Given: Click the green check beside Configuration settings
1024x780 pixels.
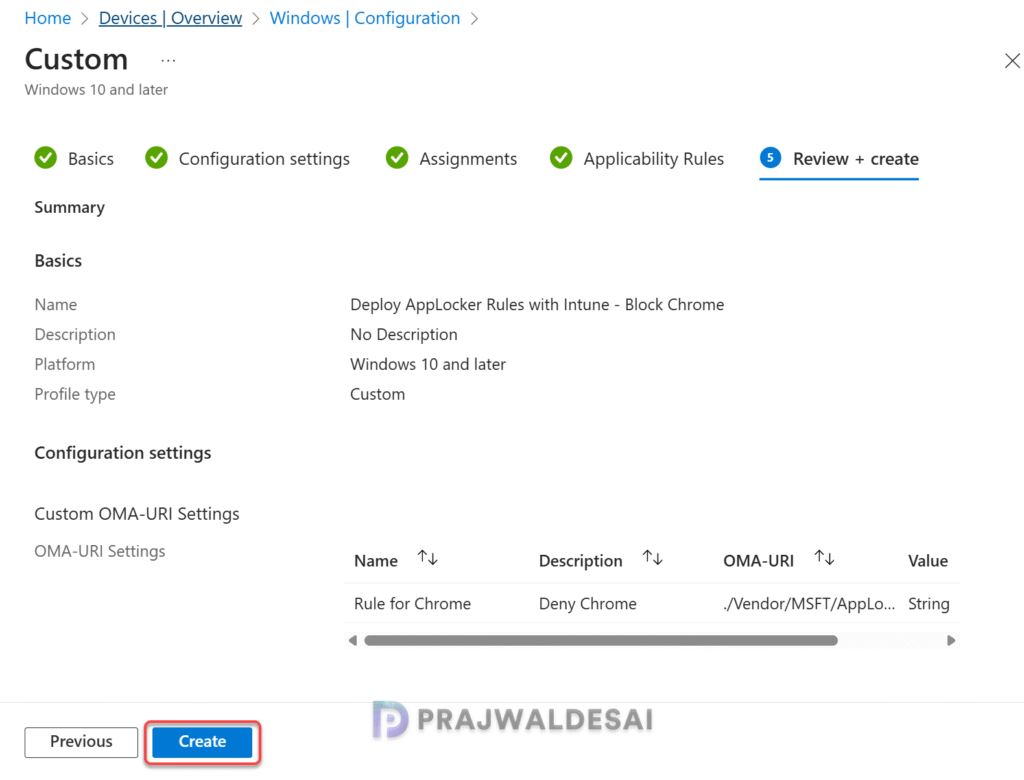Looking at the screenshot, I should click(x=157, y=157).
